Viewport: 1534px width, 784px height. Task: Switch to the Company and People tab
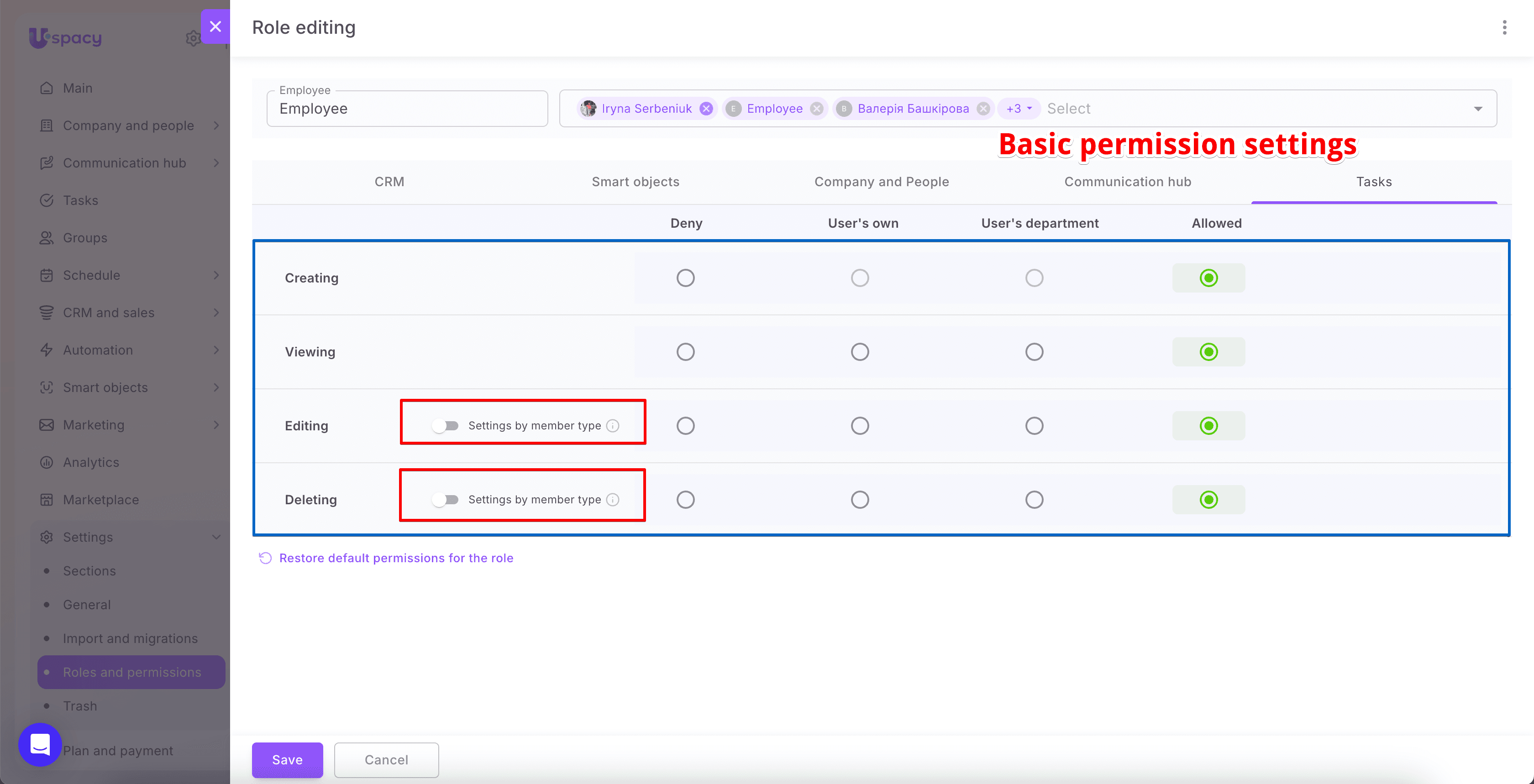(x=882, y=182)
